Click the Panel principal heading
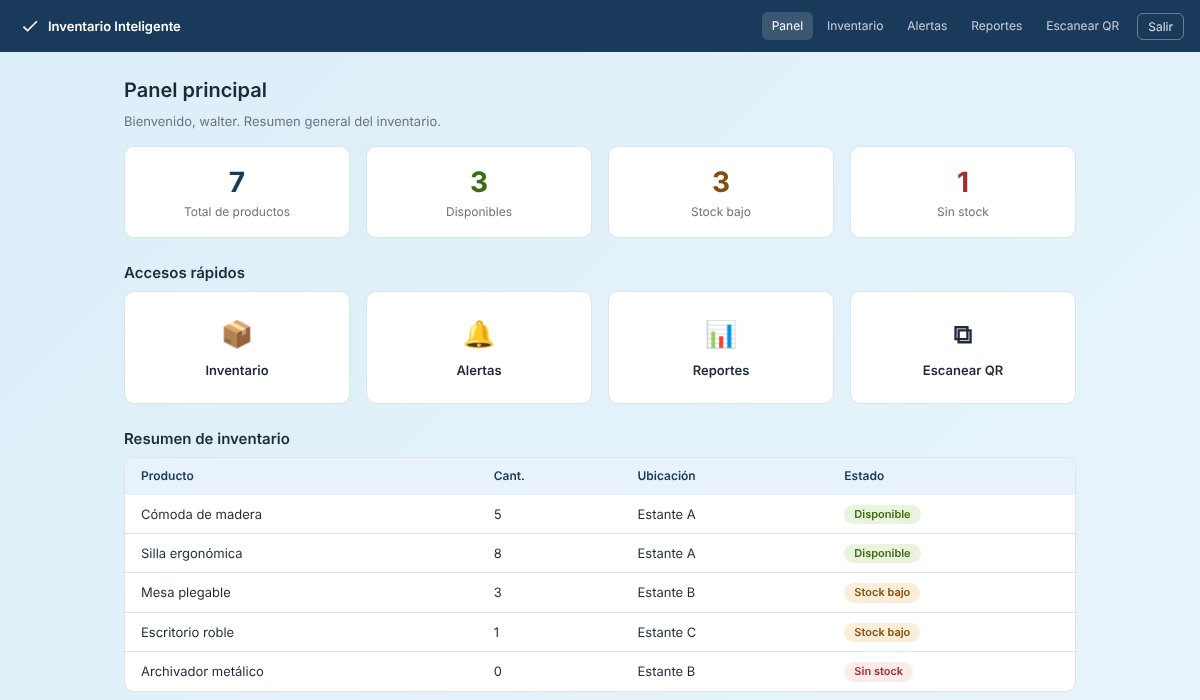1200x700 pixels. (x=195, y=90)
